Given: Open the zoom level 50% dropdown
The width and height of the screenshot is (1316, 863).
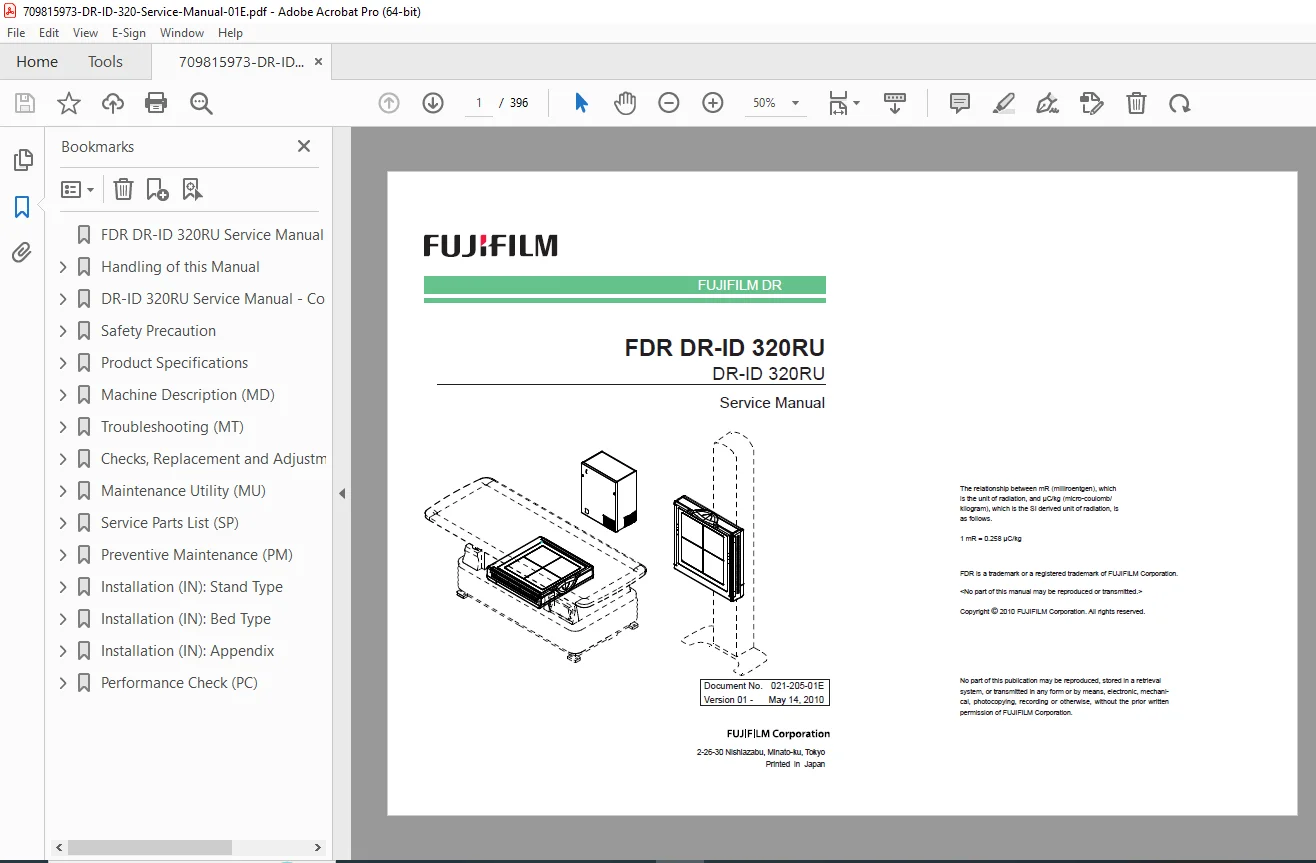Looking at the screenshot, I should click(x=775, y=103).
